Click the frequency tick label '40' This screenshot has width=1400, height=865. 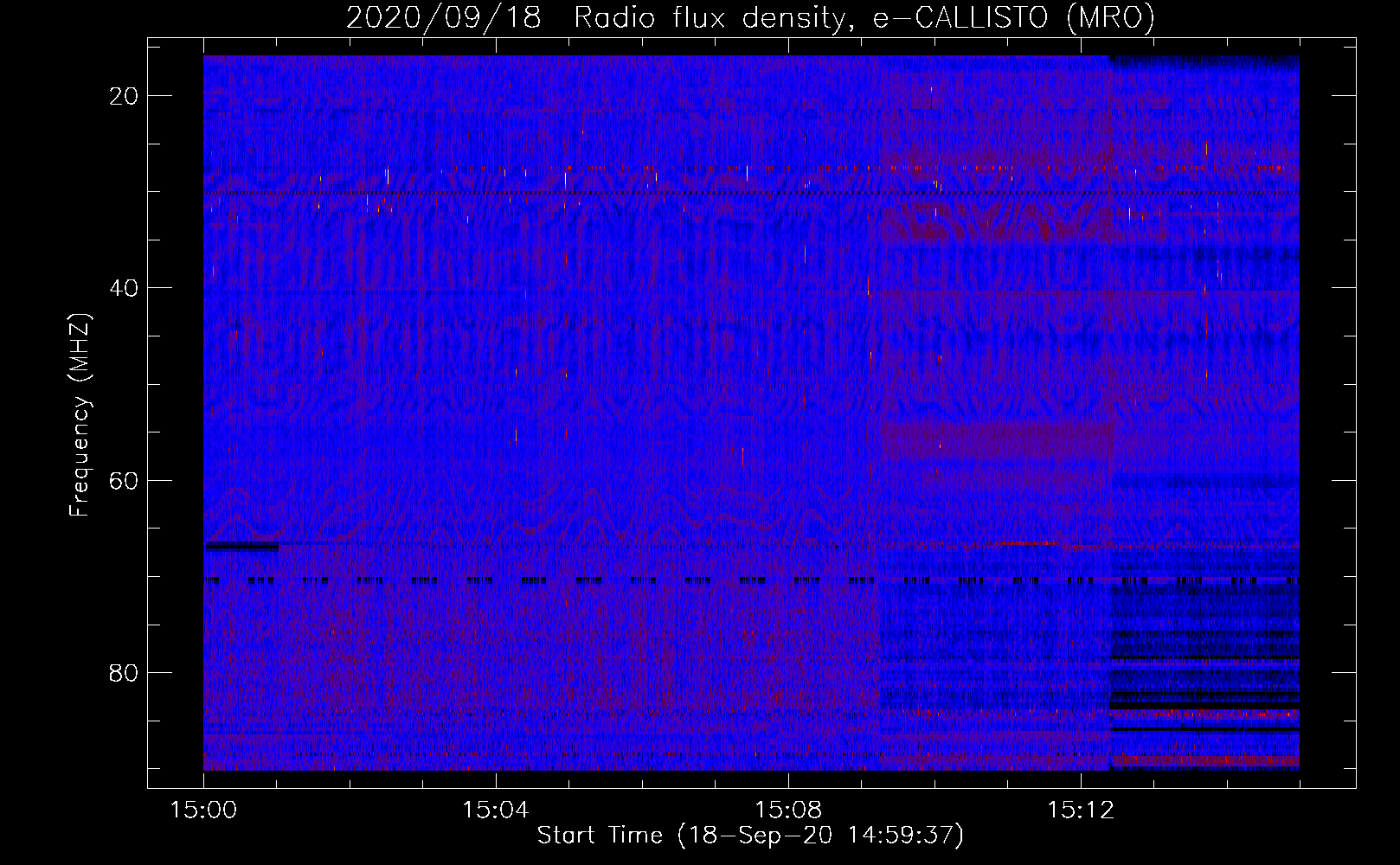(x=124, y=288)
